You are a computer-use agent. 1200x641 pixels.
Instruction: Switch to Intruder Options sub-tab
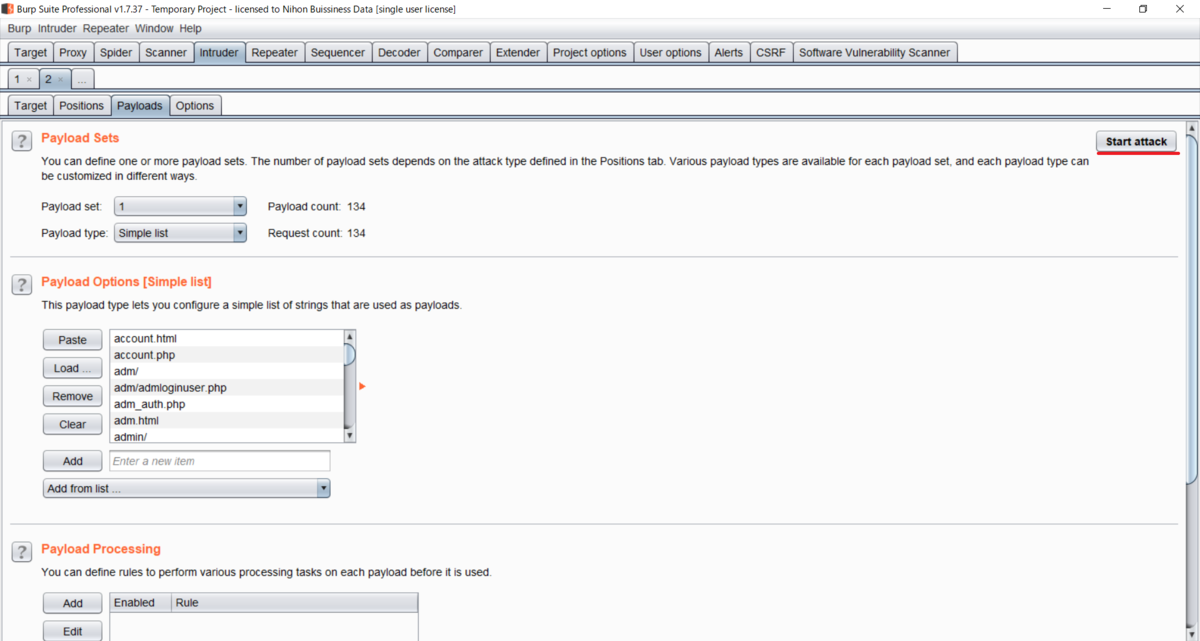point(195,105)
